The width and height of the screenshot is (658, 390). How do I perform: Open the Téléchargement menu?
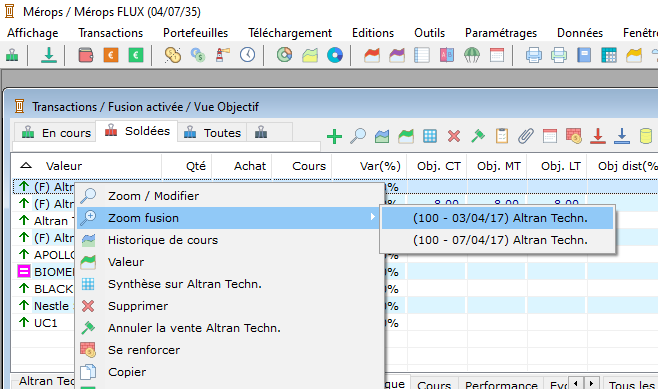[290, 33]
